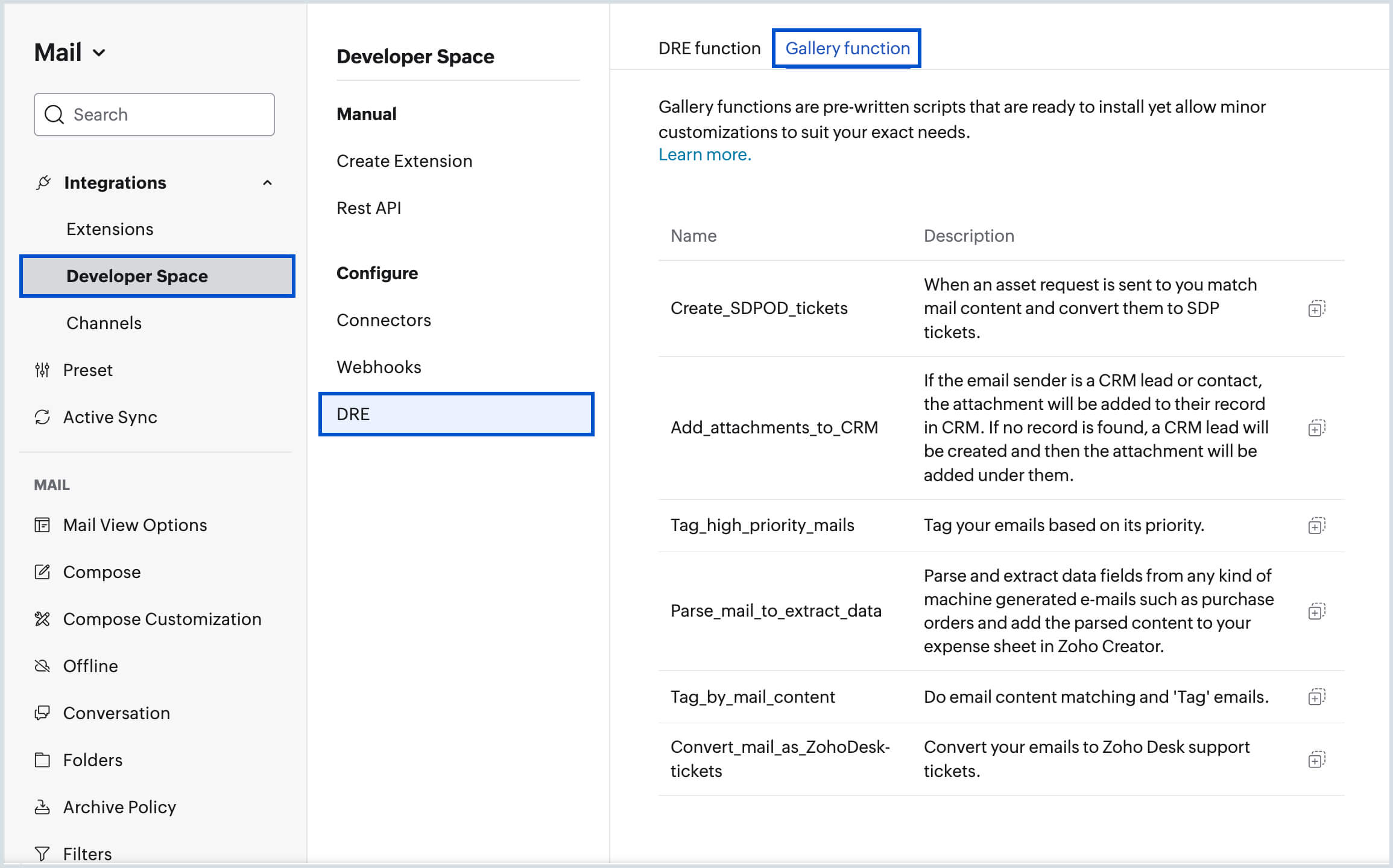Expand the Configure section
Screen dimensions: 1393x868
[x=377, y=273]
